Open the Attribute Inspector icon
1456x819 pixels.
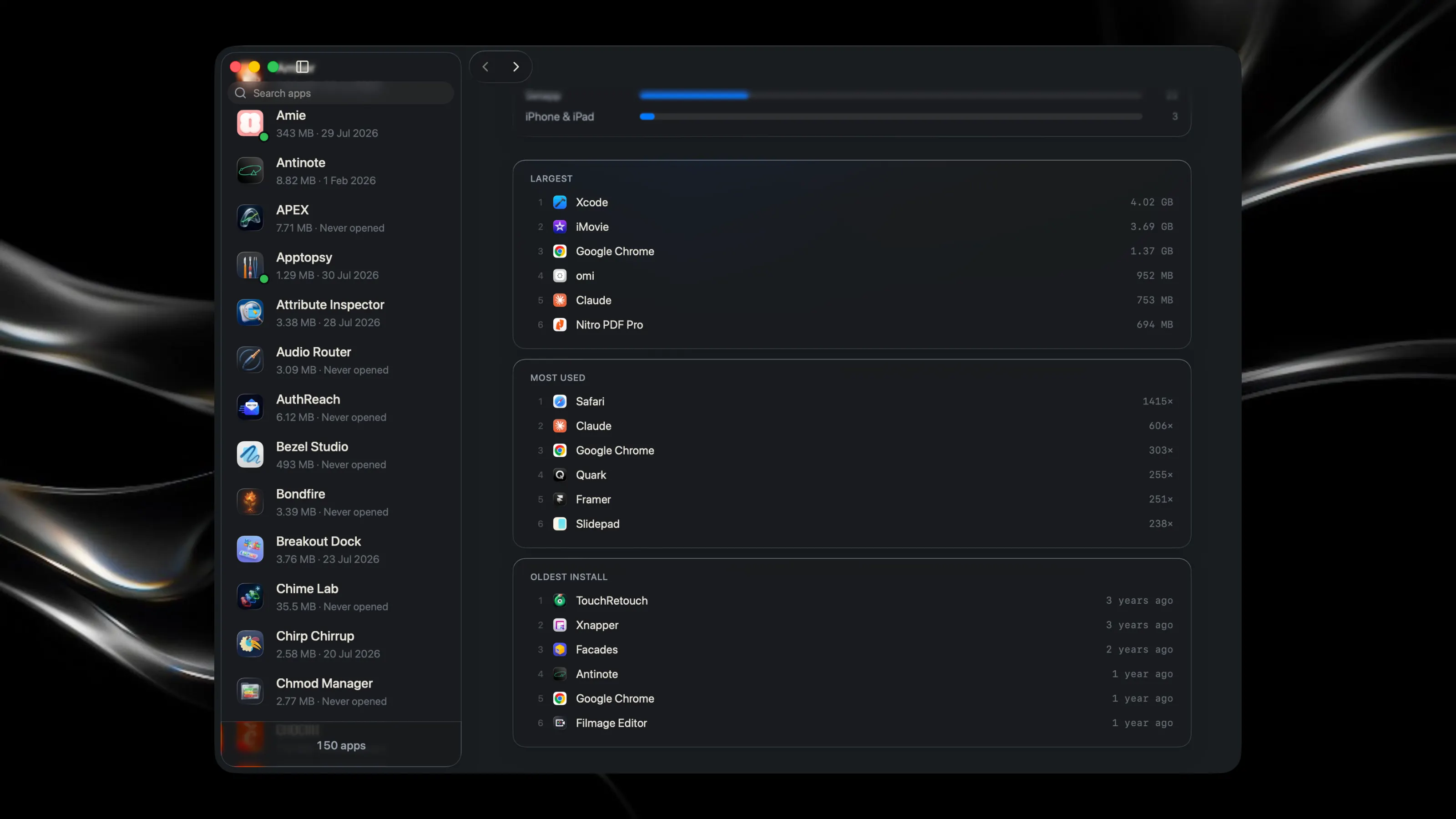click(250, 313)
